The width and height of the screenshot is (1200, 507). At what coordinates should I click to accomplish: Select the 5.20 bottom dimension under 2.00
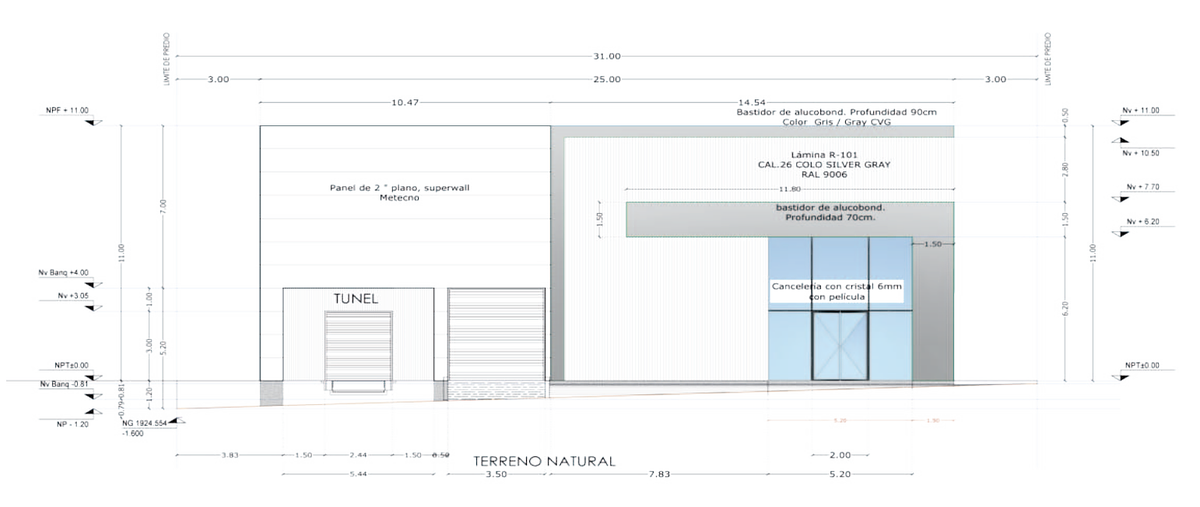839,474
